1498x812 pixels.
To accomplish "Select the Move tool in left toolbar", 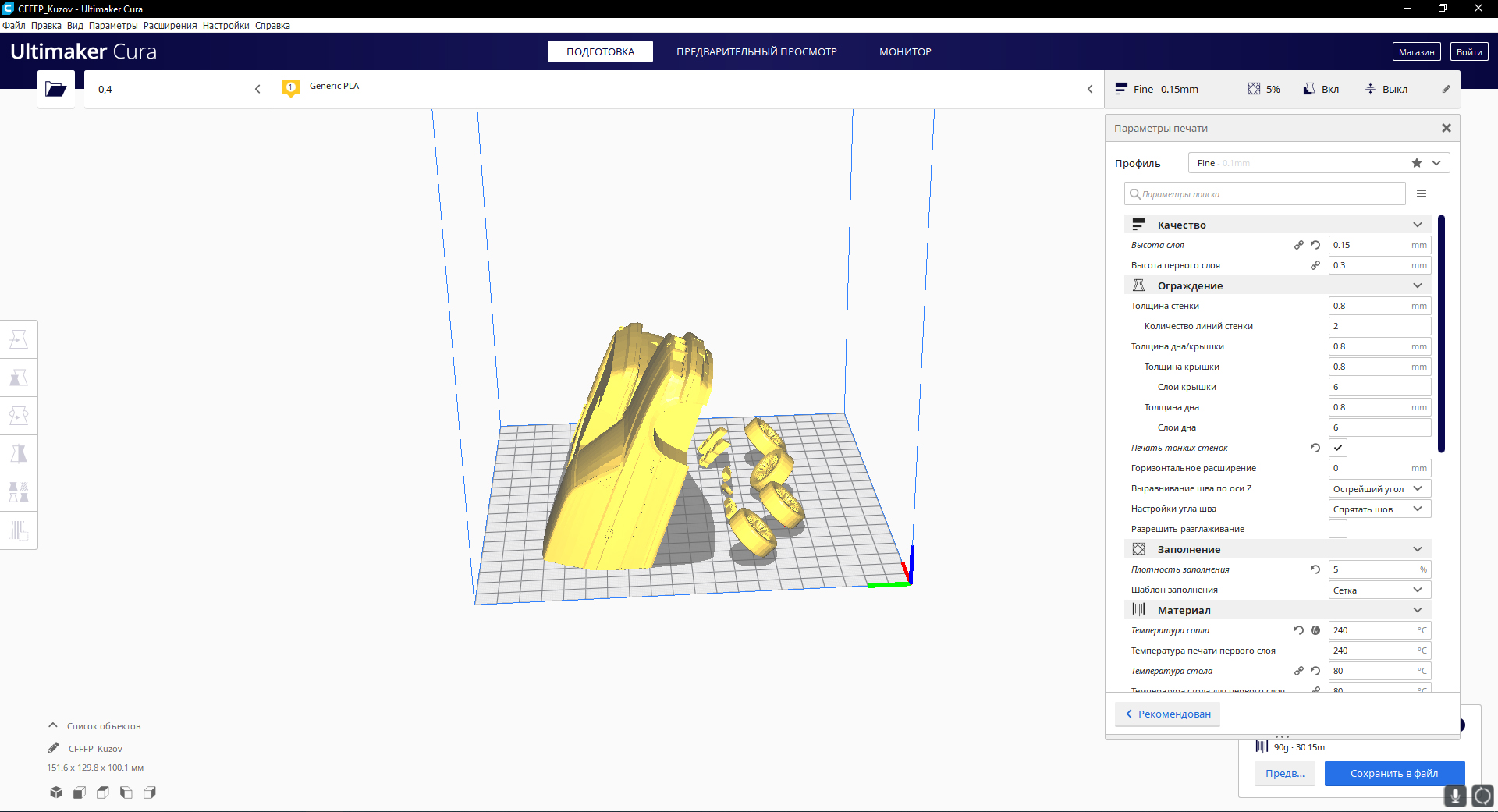I will [x=19, y=339].
